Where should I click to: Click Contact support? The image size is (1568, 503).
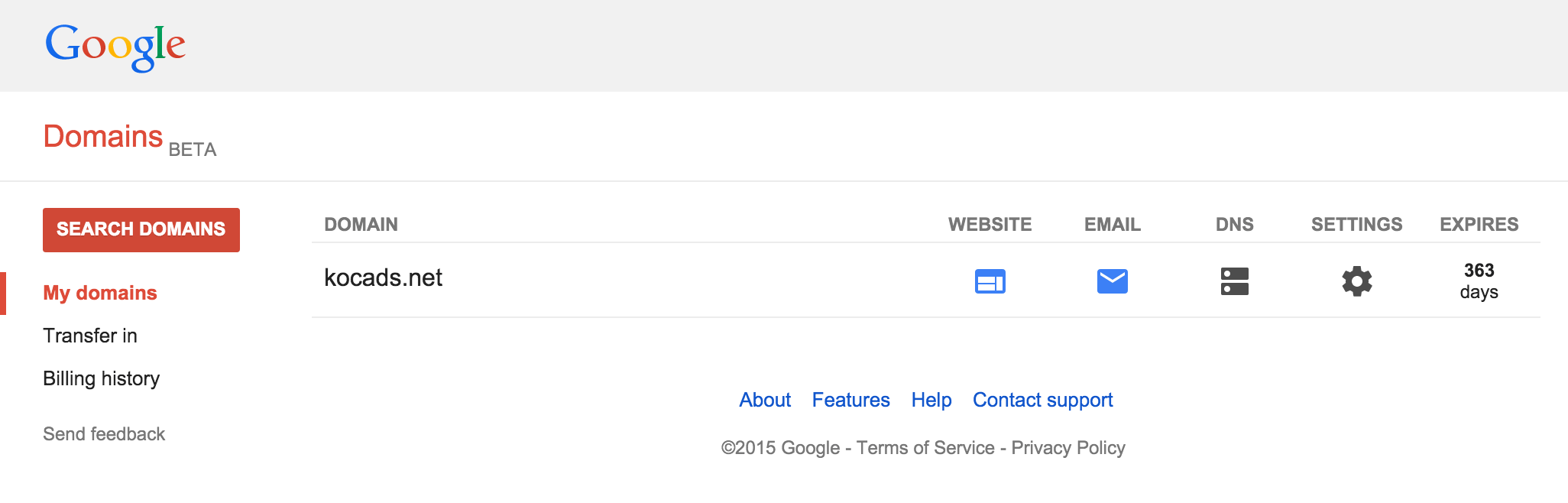pyautogui.click(x=1043, y=400)
